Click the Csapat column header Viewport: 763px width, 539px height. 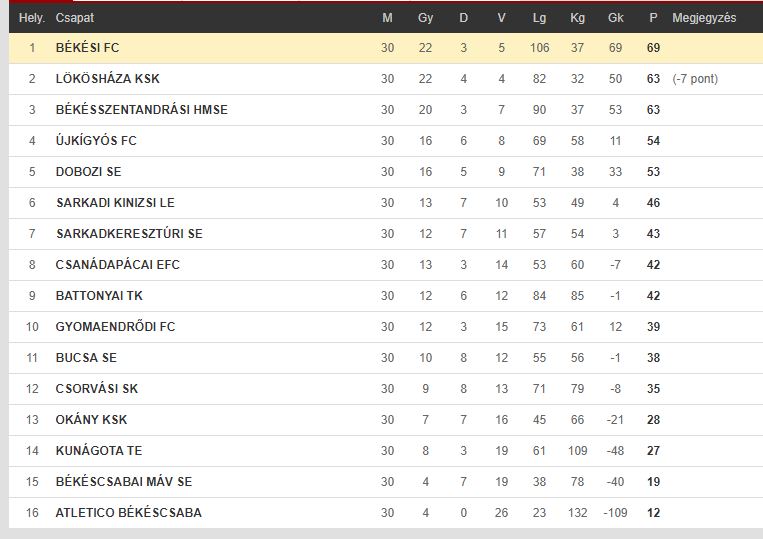point(74,18)
